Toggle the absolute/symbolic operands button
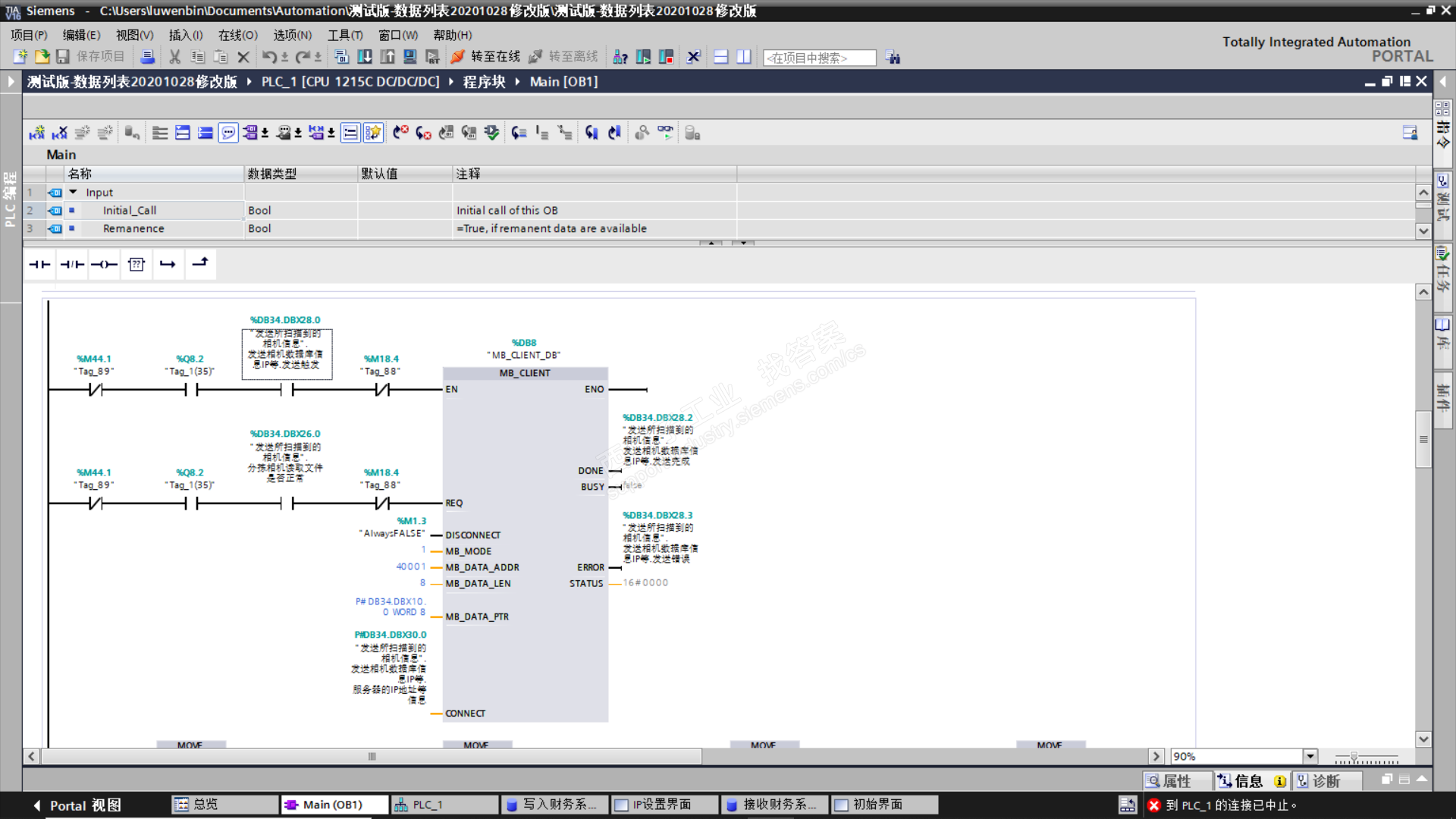Viewport: 1456px width, 819px height. [x=250, y=133]
